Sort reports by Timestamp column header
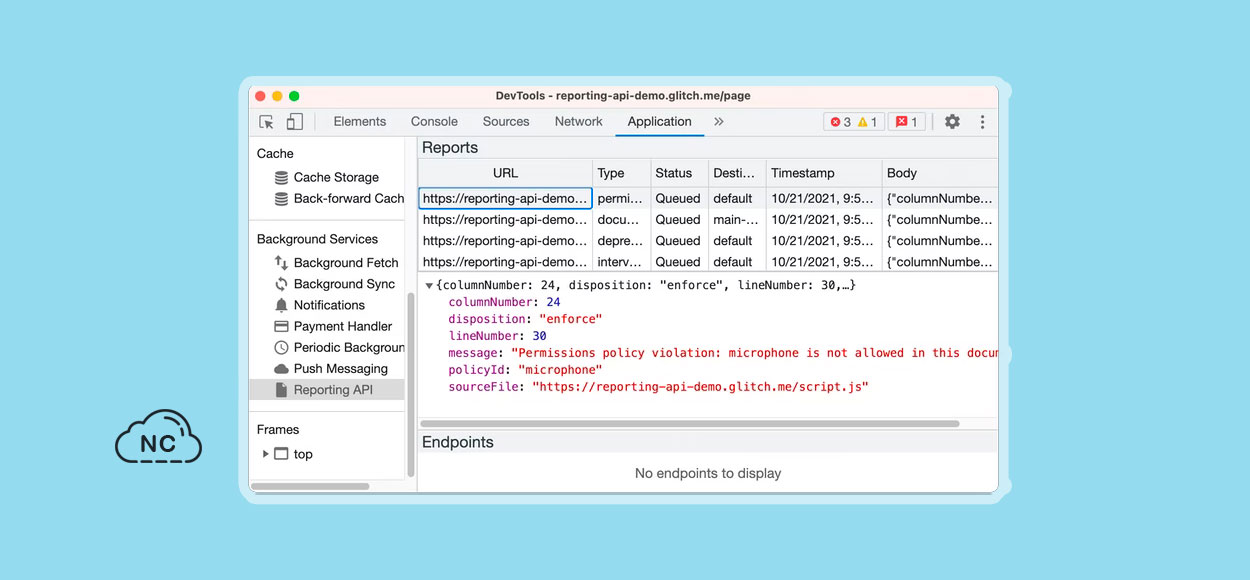 tap(825, 173)
